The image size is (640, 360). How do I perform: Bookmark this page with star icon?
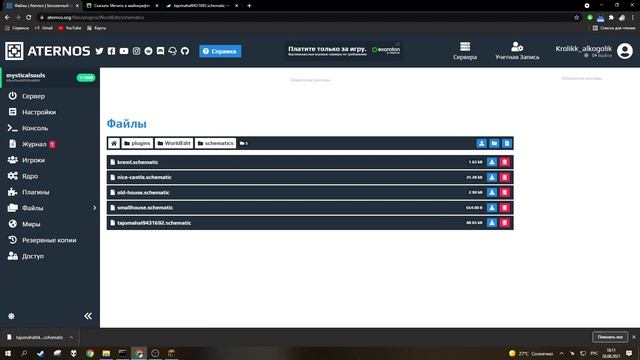pyautogui.click(x=576, y=18)
